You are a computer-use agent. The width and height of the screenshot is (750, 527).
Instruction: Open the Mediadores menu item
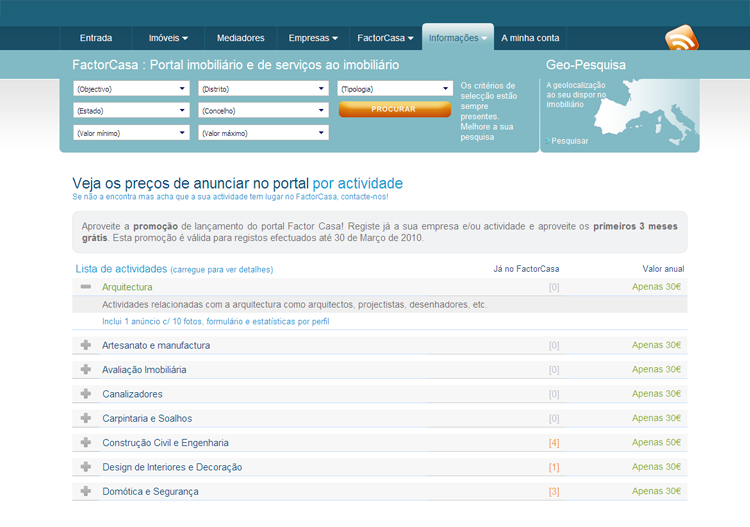tap(241, 38)
